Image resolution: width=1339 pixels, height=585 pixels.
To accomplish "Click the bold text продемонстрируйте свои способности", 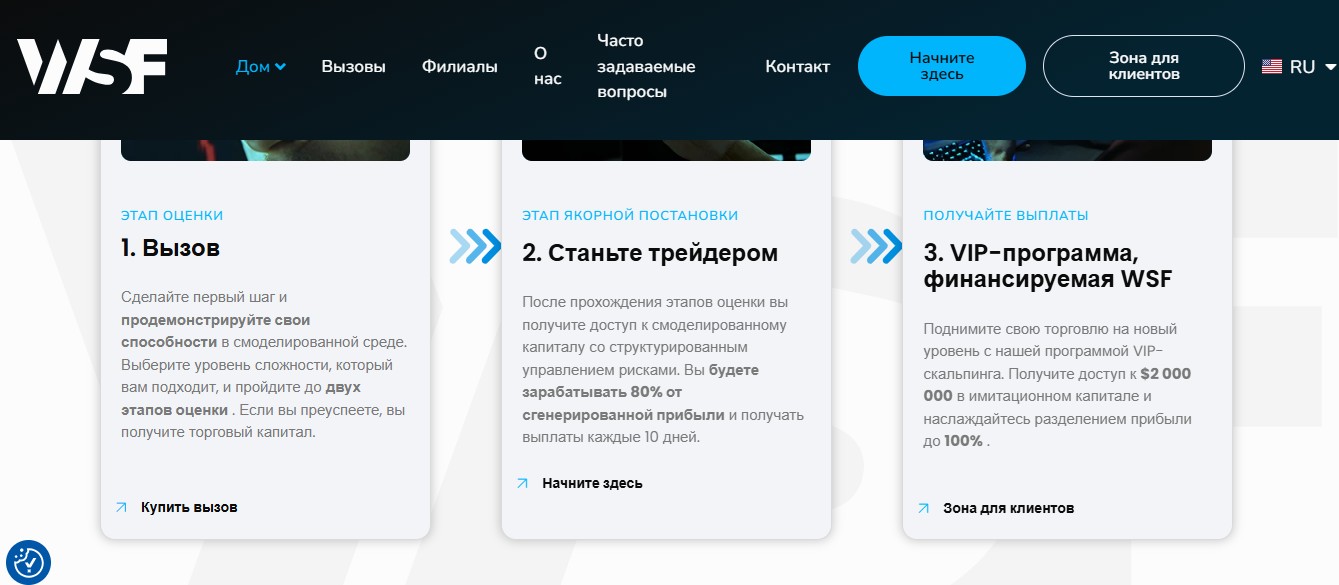I will (x=216, y=331).
